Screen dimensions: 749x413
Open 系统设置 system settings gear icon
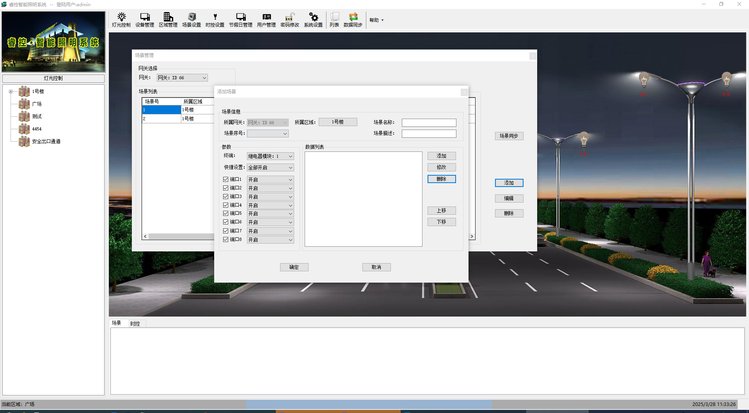314,18
